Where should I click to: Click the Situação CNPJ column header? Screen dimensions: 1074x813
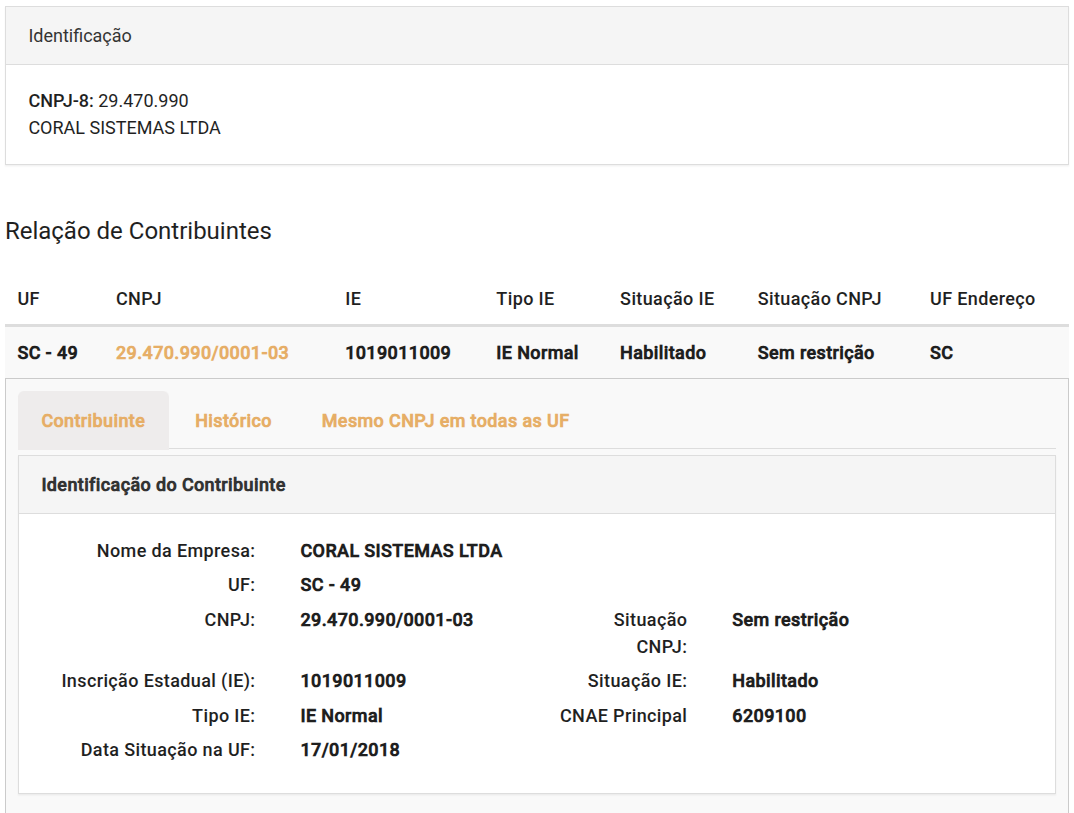tap(819, 299)
